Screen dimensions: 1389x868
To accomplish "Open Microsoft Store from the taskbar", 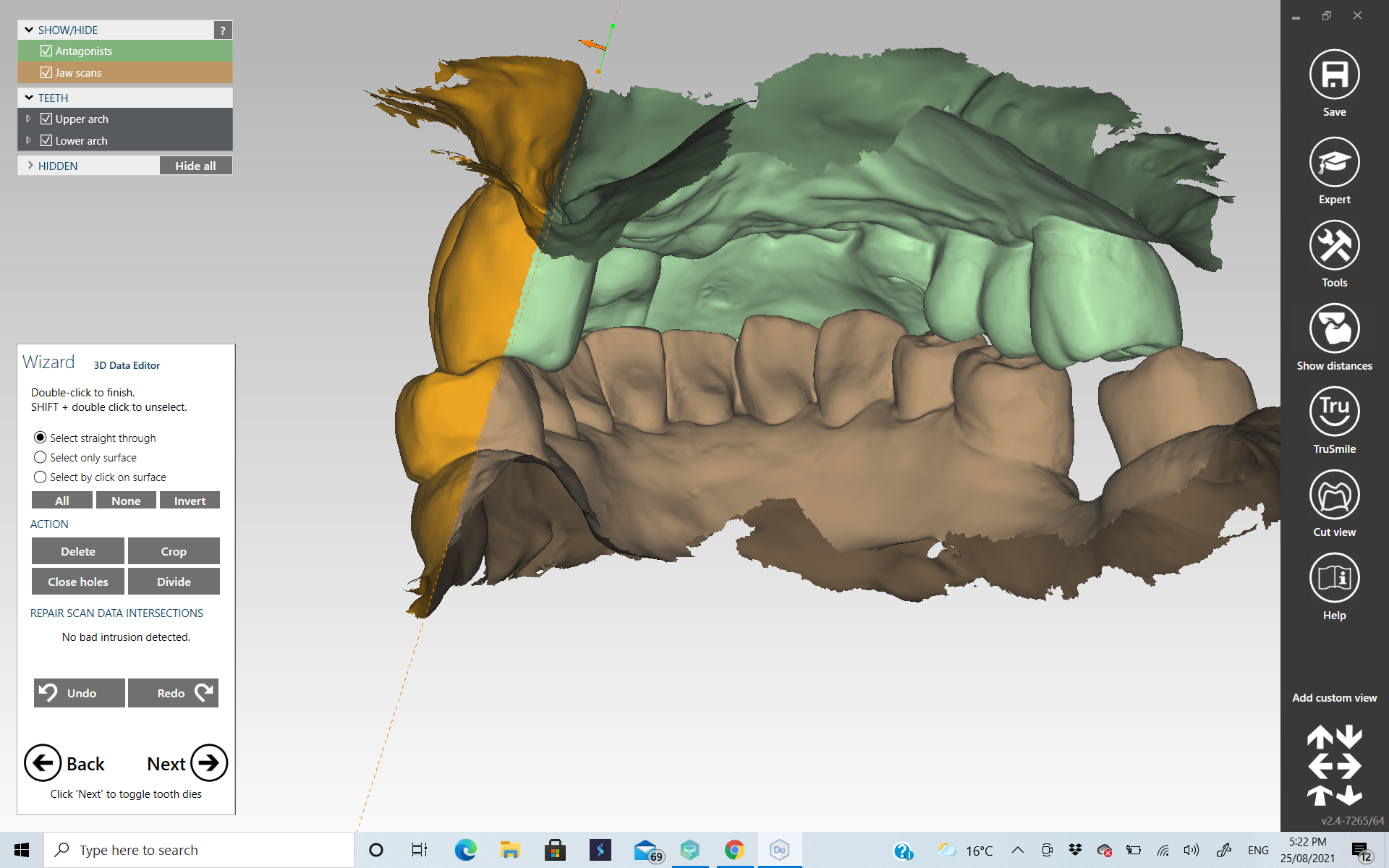I will pos(555,850).
